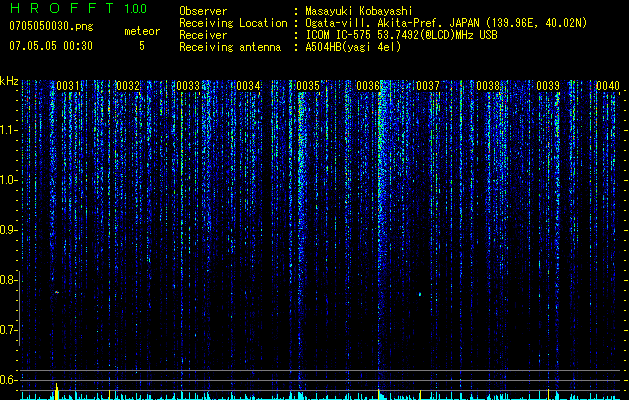Viewport: 629px width, 400px height.
Task: Click the Receiving antenna label
Action: coord(230,47)
